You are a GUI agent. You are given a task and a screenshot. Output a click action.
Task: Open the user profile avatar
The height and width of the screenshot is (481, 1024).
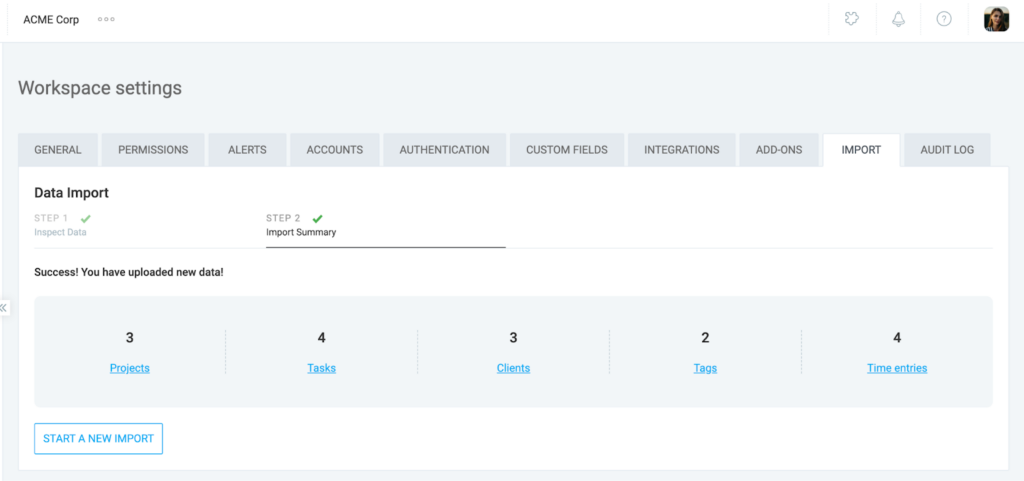[996, 19]
